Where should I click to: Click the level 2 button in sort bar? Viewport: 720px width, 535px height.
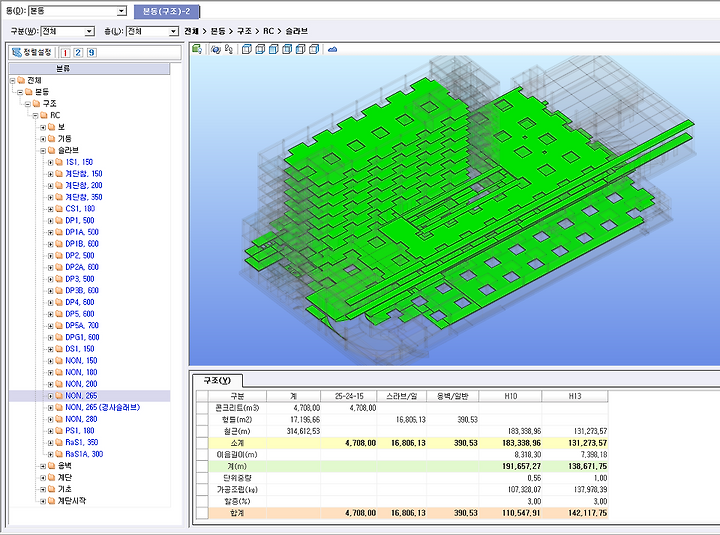coord(78,52)
